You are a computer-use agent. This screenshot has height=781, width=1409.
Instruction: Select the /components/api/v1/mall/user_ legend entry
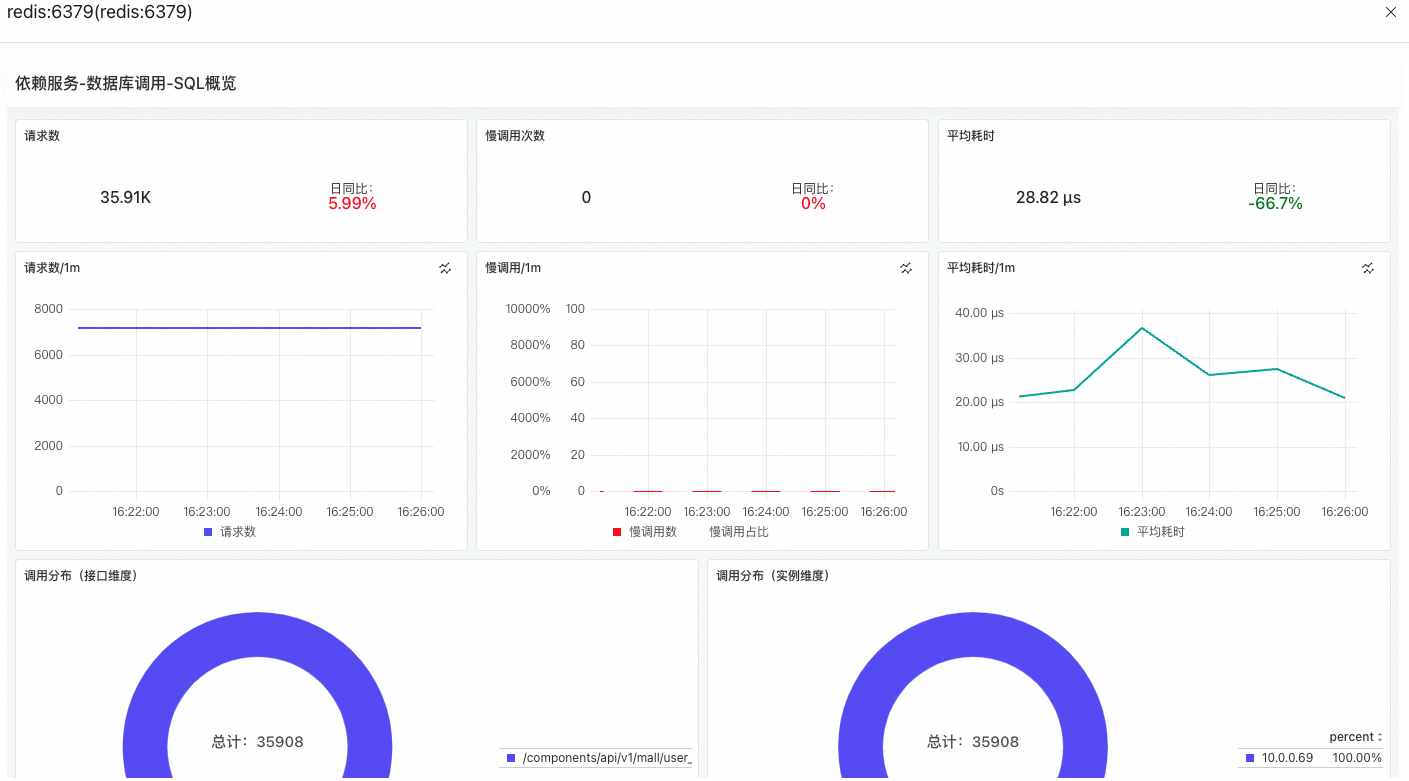pyautogui.click(x=598, y=758)
